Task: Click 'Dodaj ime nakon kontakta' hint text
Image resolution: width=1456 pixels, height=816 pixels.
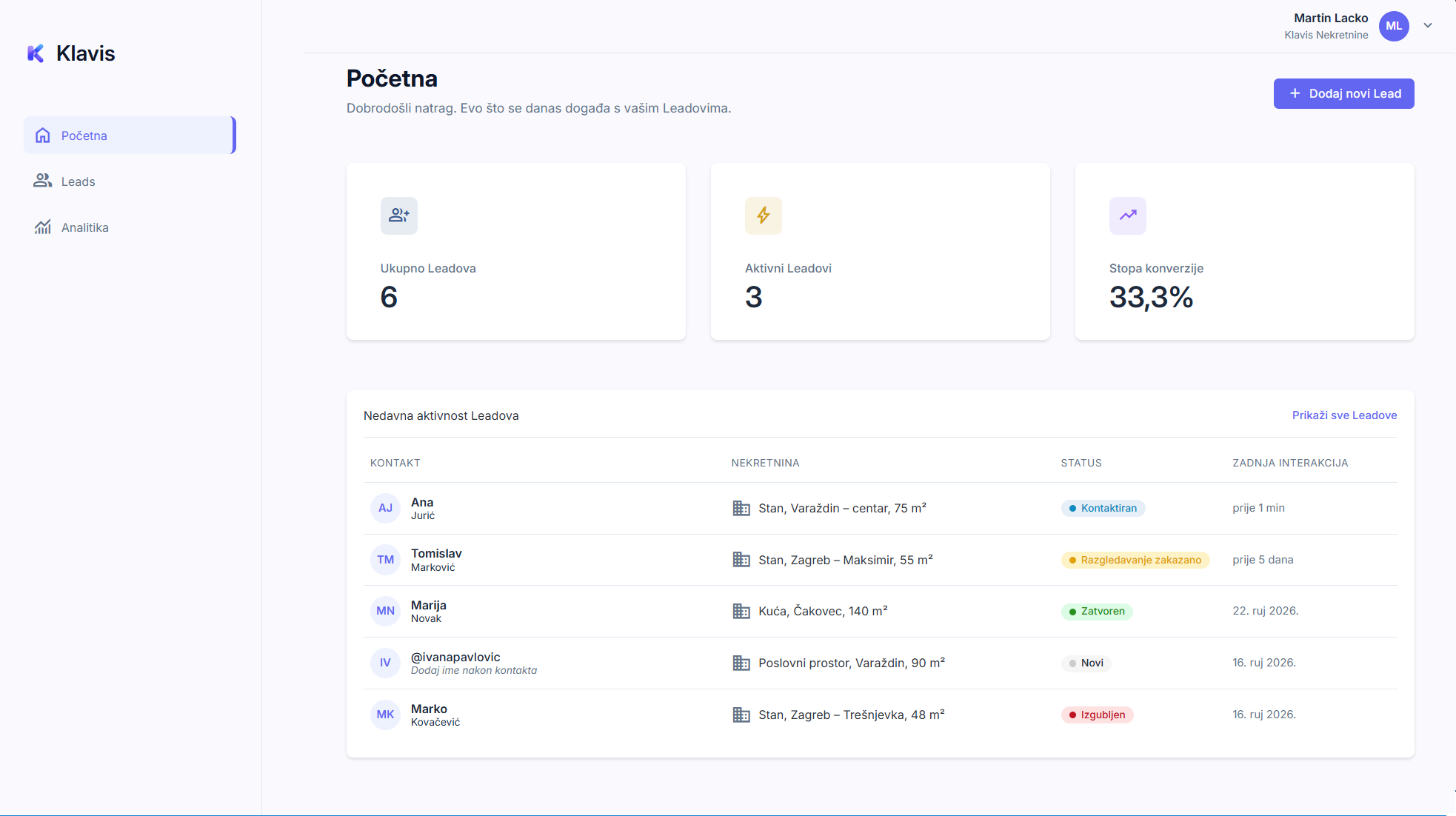Action: 474,670
